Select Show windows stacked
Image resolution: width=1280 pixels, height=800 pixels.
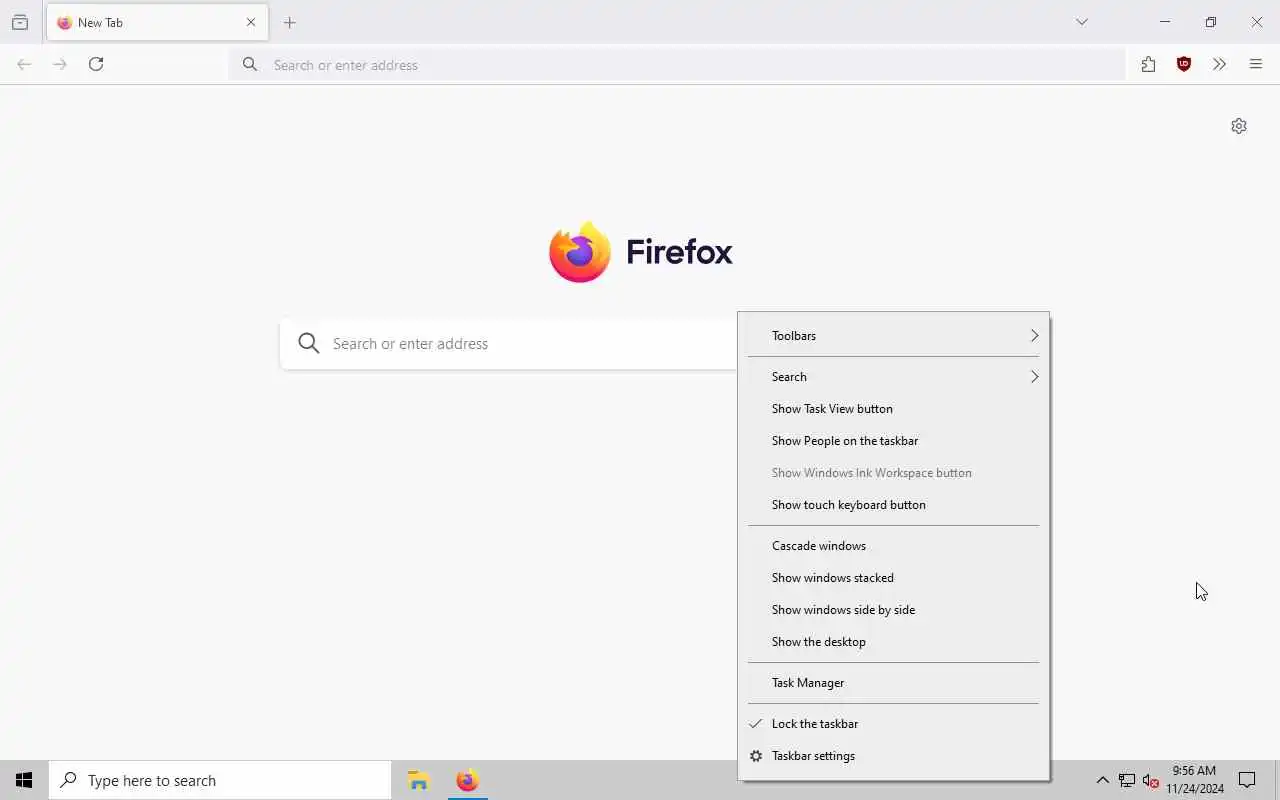point(894,578)
